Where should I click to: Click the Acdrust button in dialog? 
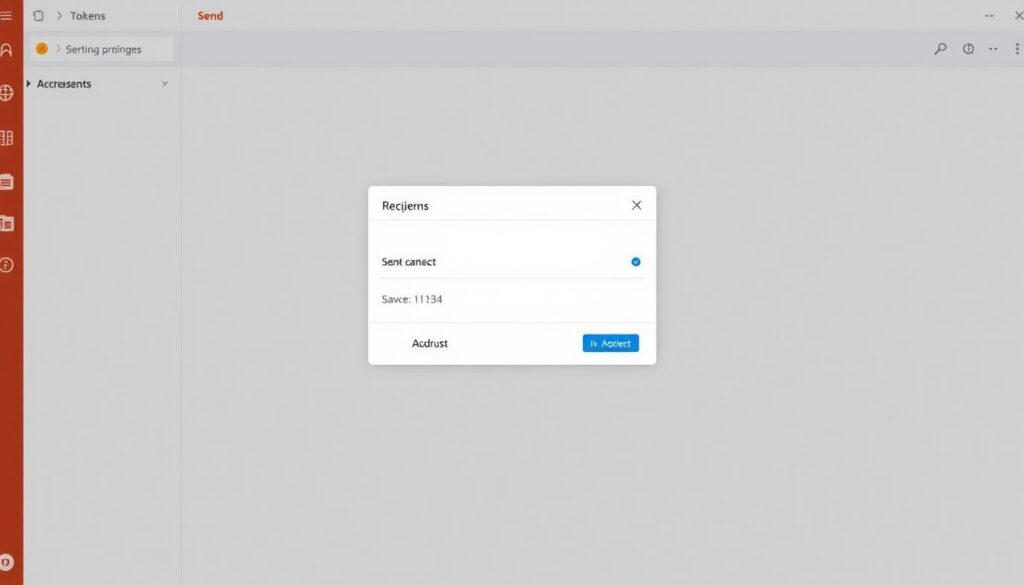[430, 343]
